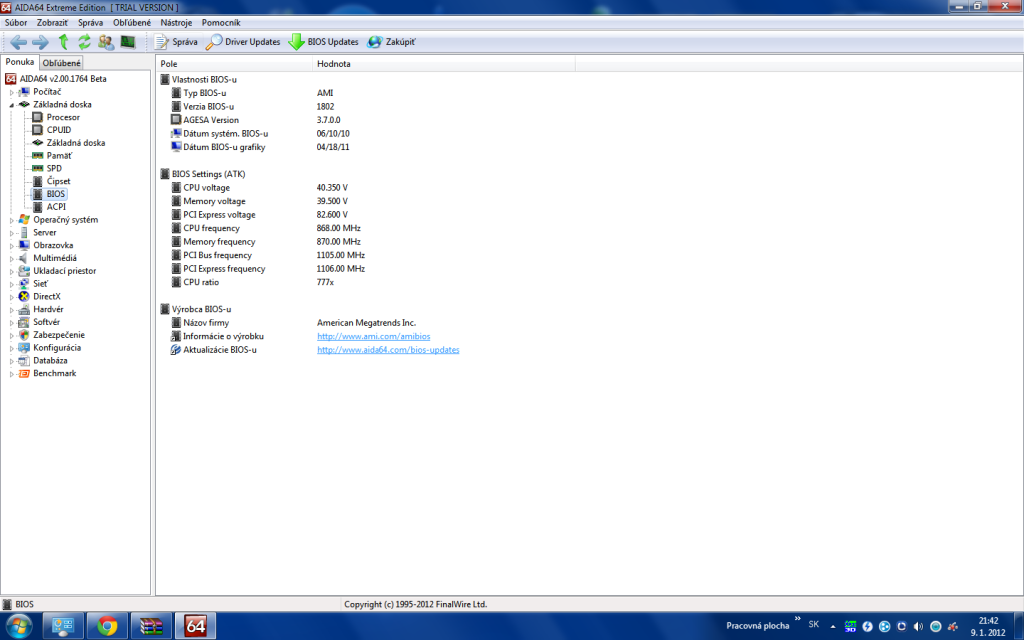
Task: Open the ami.com/amibios link
Action: pyautogui.click(x=365, y=337)
